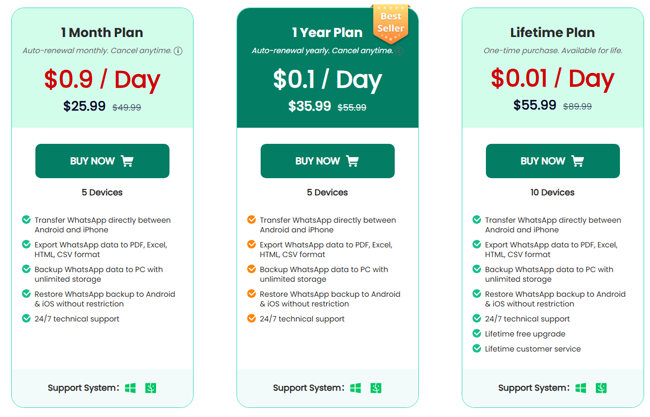Click the orange checkmark beside 24/7 technical support
The height and width of the screenshot is (417, 650).
point(251,319)
